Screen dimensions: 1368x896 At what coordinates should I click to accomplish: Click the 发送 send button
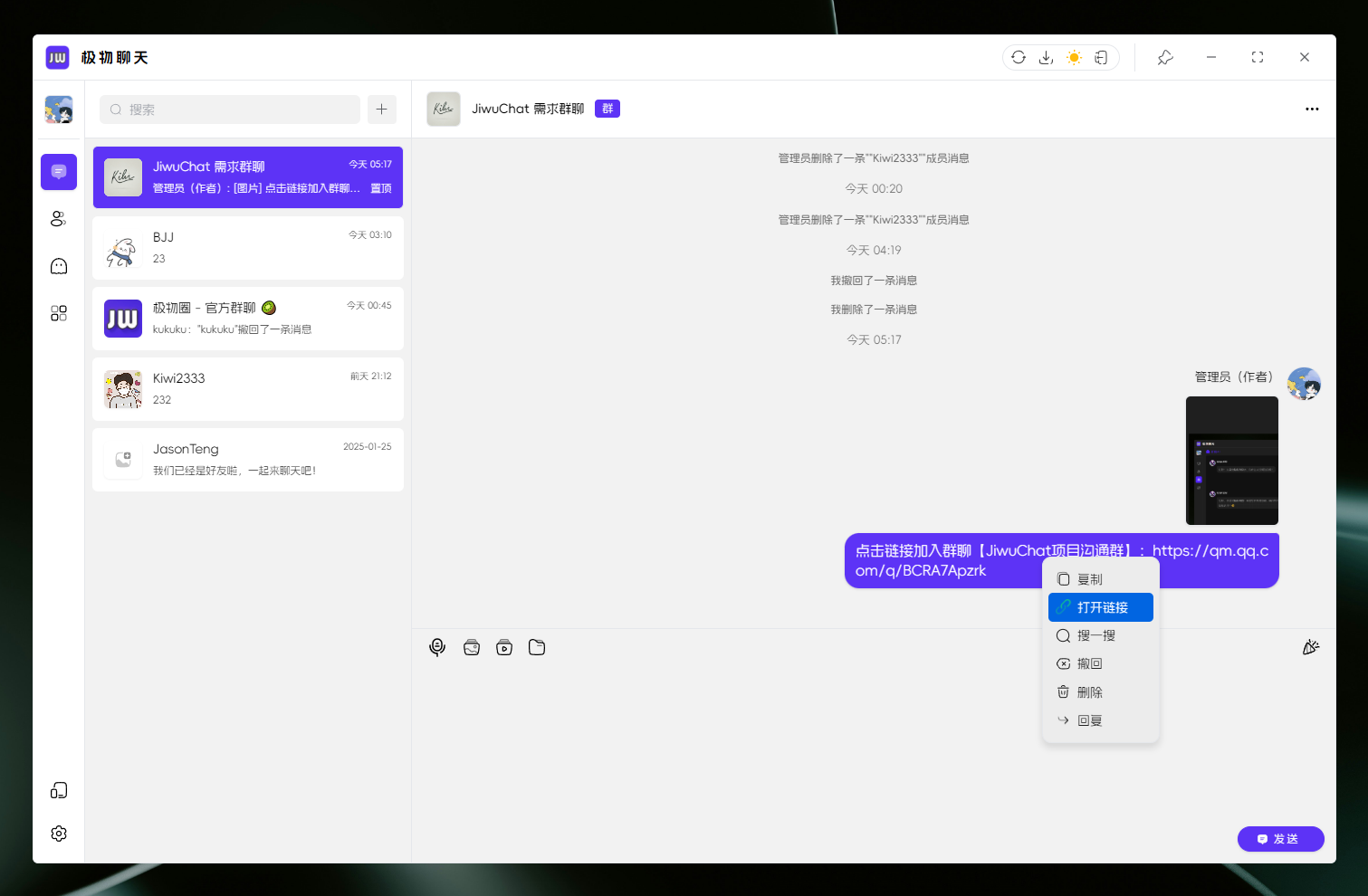click(1280, 839)
